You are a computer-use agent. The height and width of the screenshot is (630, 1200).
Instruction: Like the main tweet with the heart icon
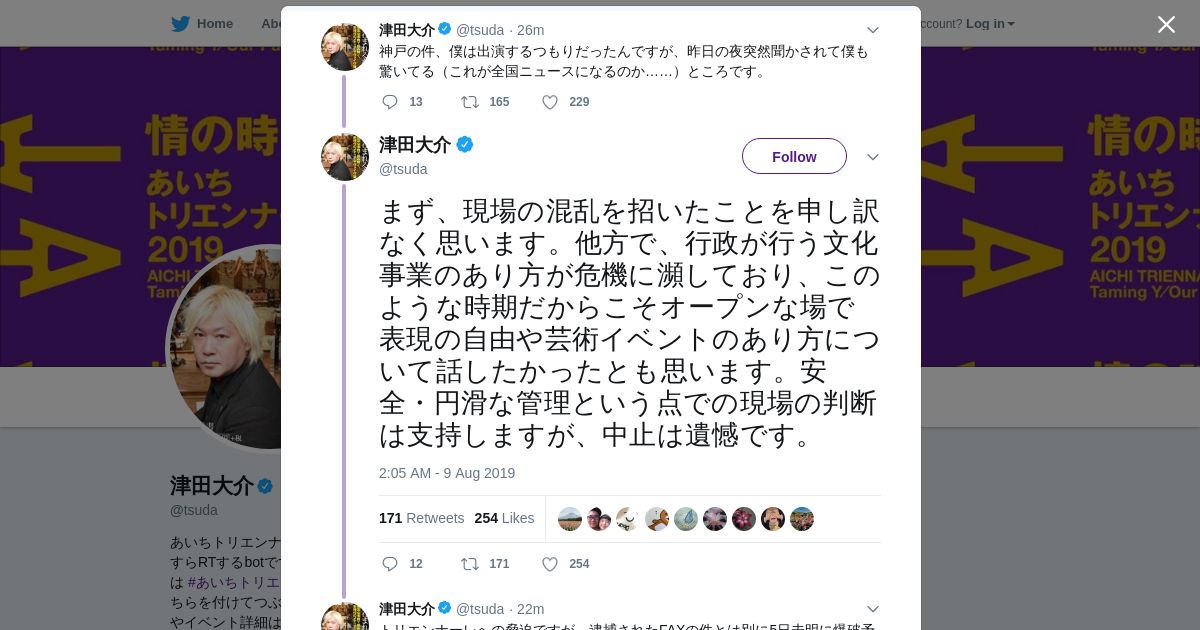[550, 564]
